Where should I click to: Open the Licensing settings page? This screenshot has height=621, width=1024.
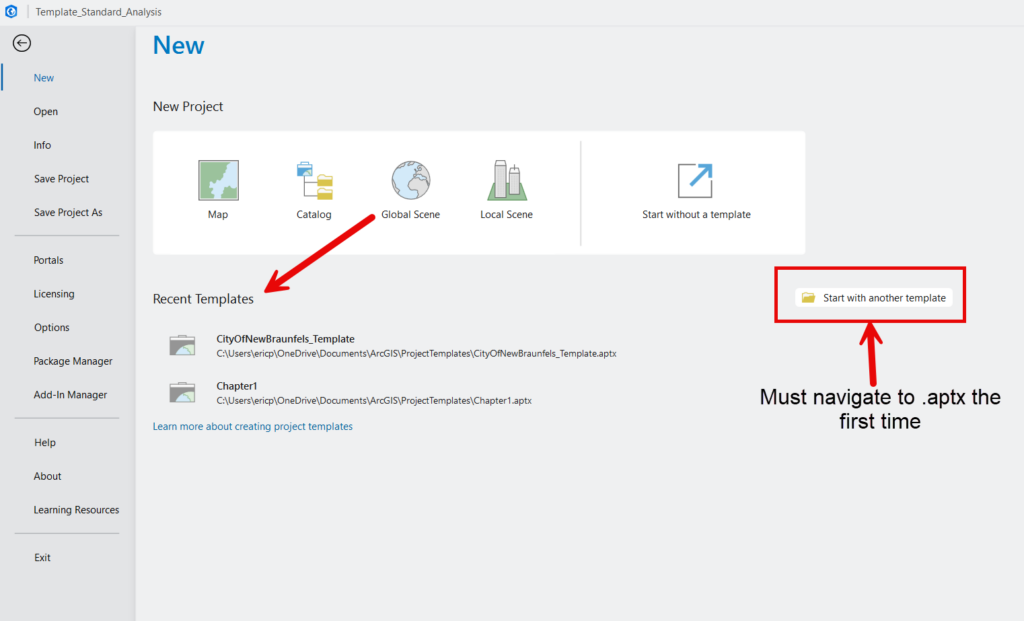54,294
